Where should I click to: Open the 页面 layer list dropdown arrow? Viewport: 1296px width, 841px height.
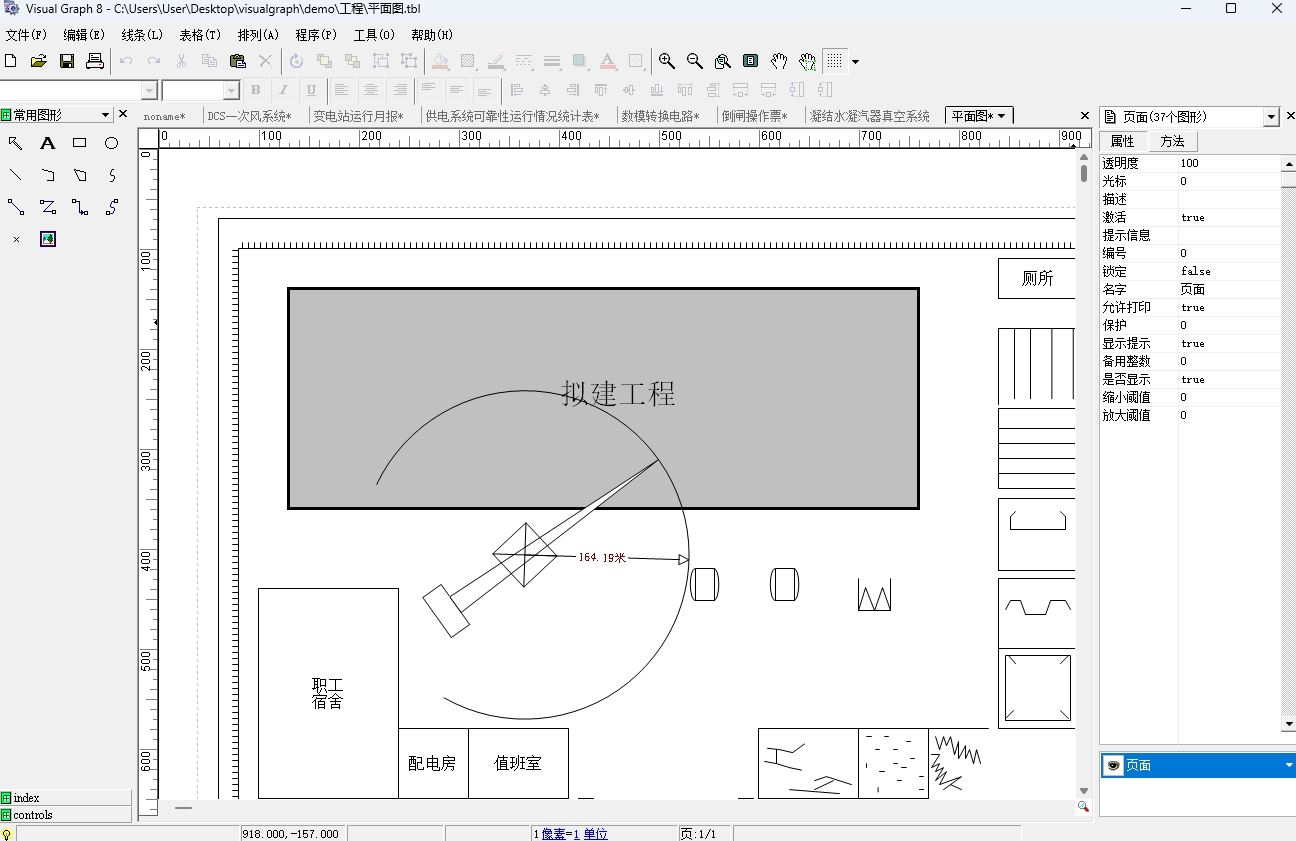[1289, 765]
